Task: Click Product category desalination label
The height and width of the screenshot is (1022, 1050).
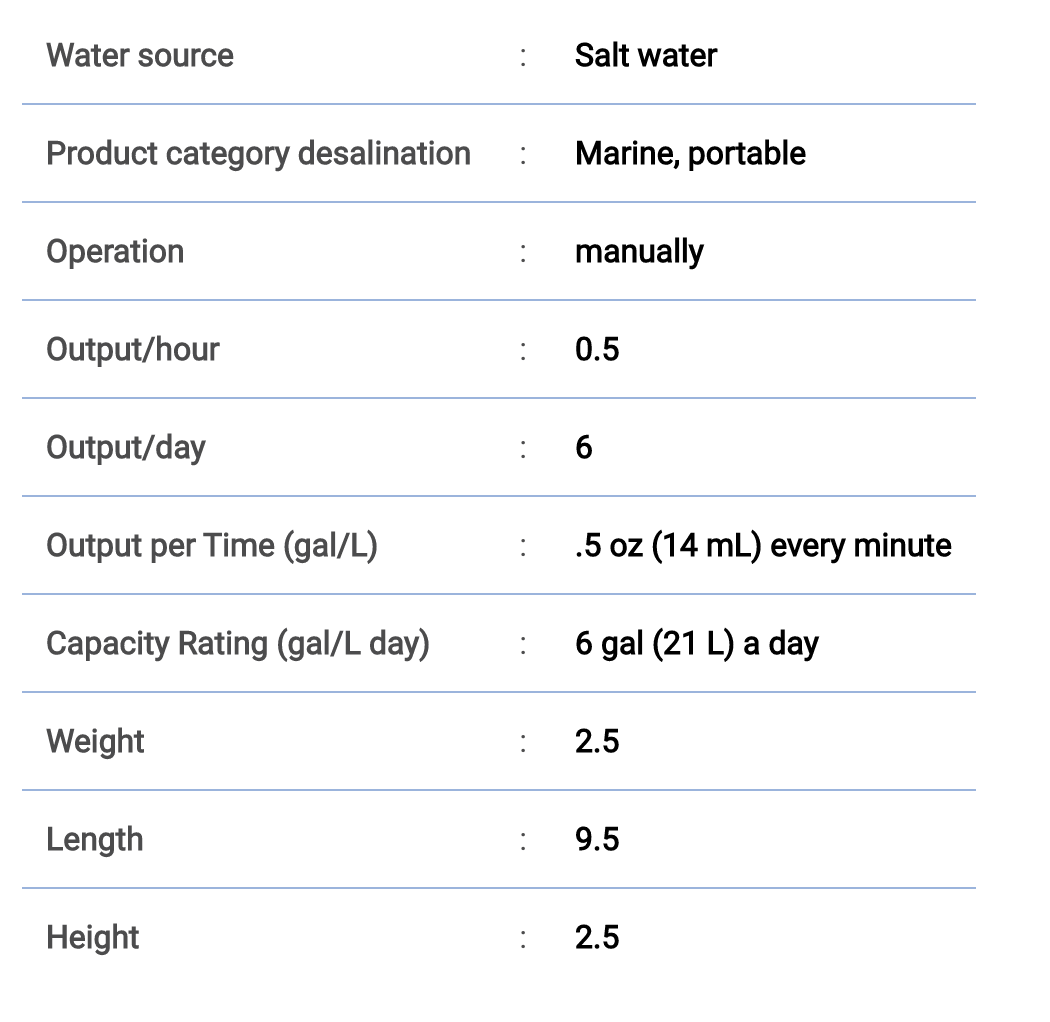Action: click(258, 153)
